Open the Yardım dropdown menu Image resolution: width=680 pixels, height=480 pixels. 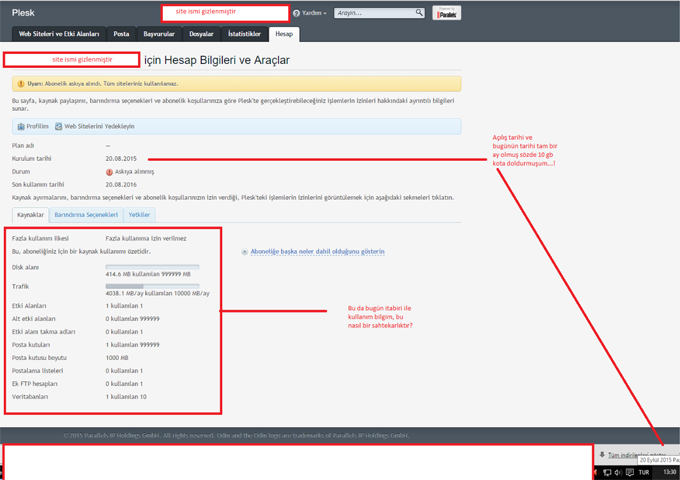click(x=313, y=13)
